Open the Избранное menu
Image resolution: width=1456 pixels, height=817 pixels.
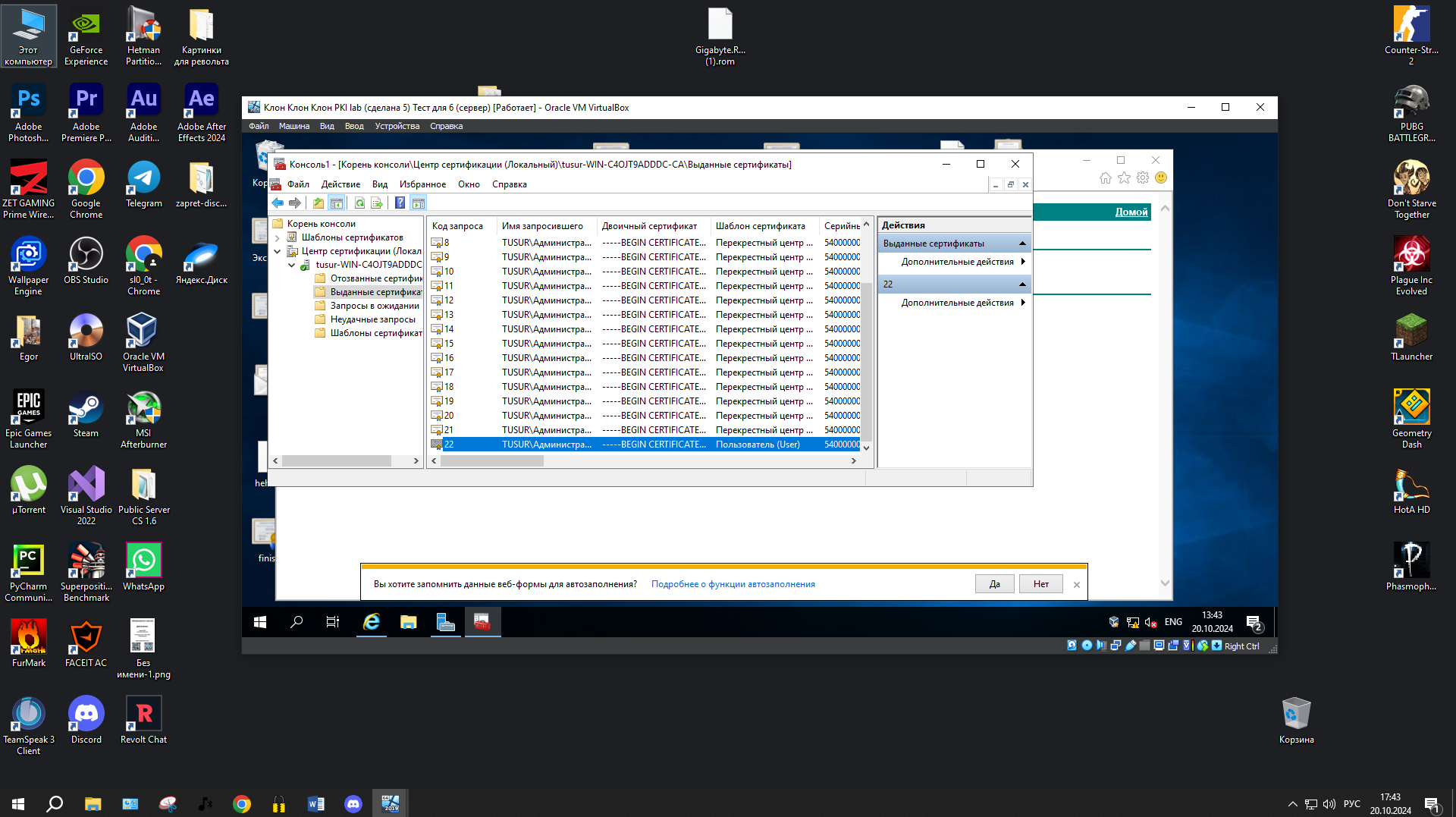click(x=422, y=184)
